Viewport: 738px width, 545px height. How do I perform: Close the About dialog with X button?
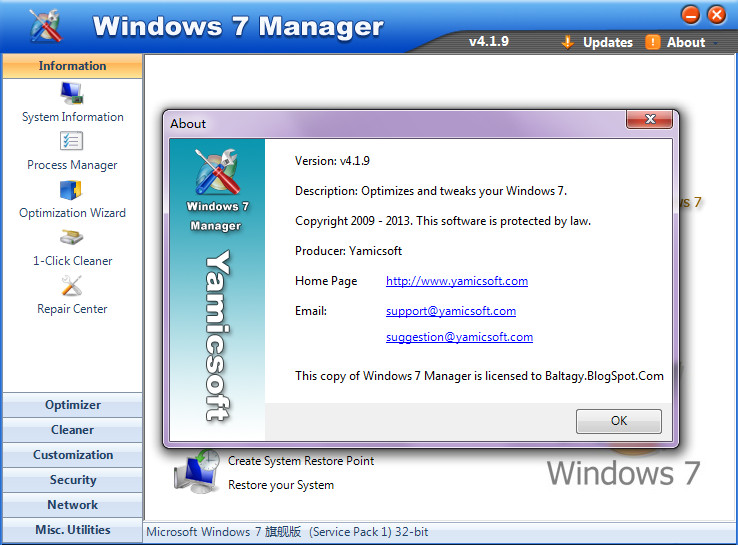649,119
